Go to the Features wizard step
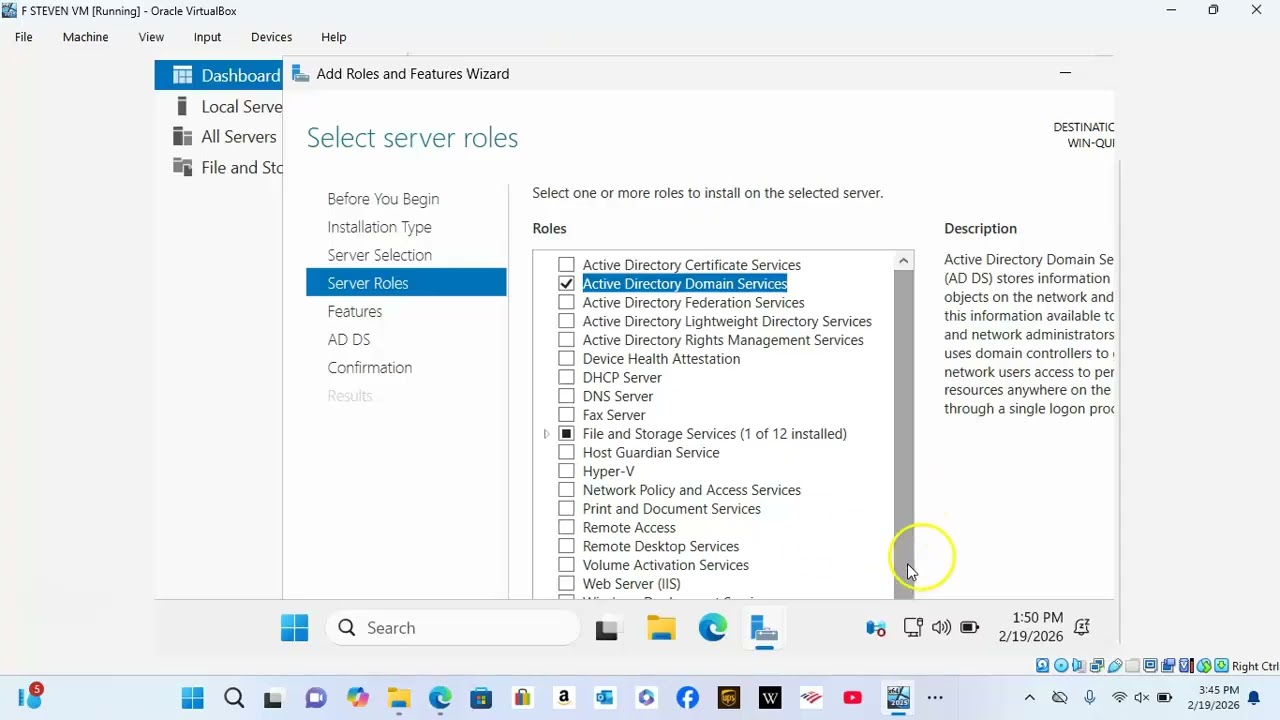This screenshot has width=1280, height=720. pyautogui.click(x=354, y=311)
